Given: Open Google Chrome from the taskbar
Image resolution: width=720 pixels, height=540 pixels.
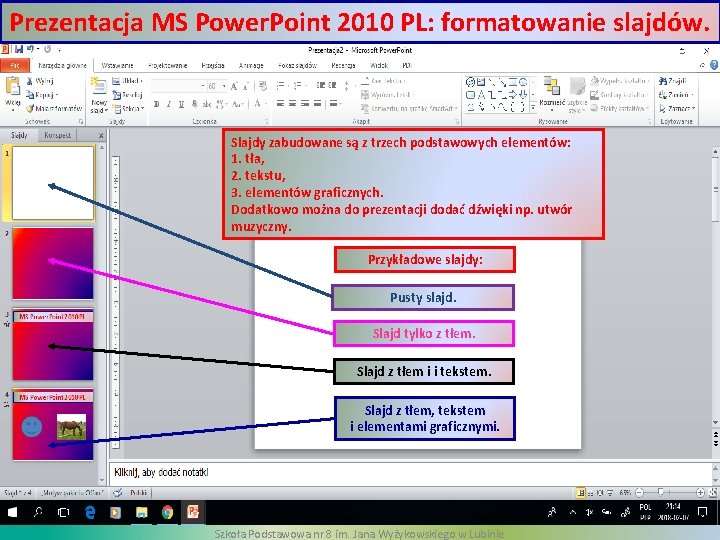Looking at the screenshot, I should 167,512.
